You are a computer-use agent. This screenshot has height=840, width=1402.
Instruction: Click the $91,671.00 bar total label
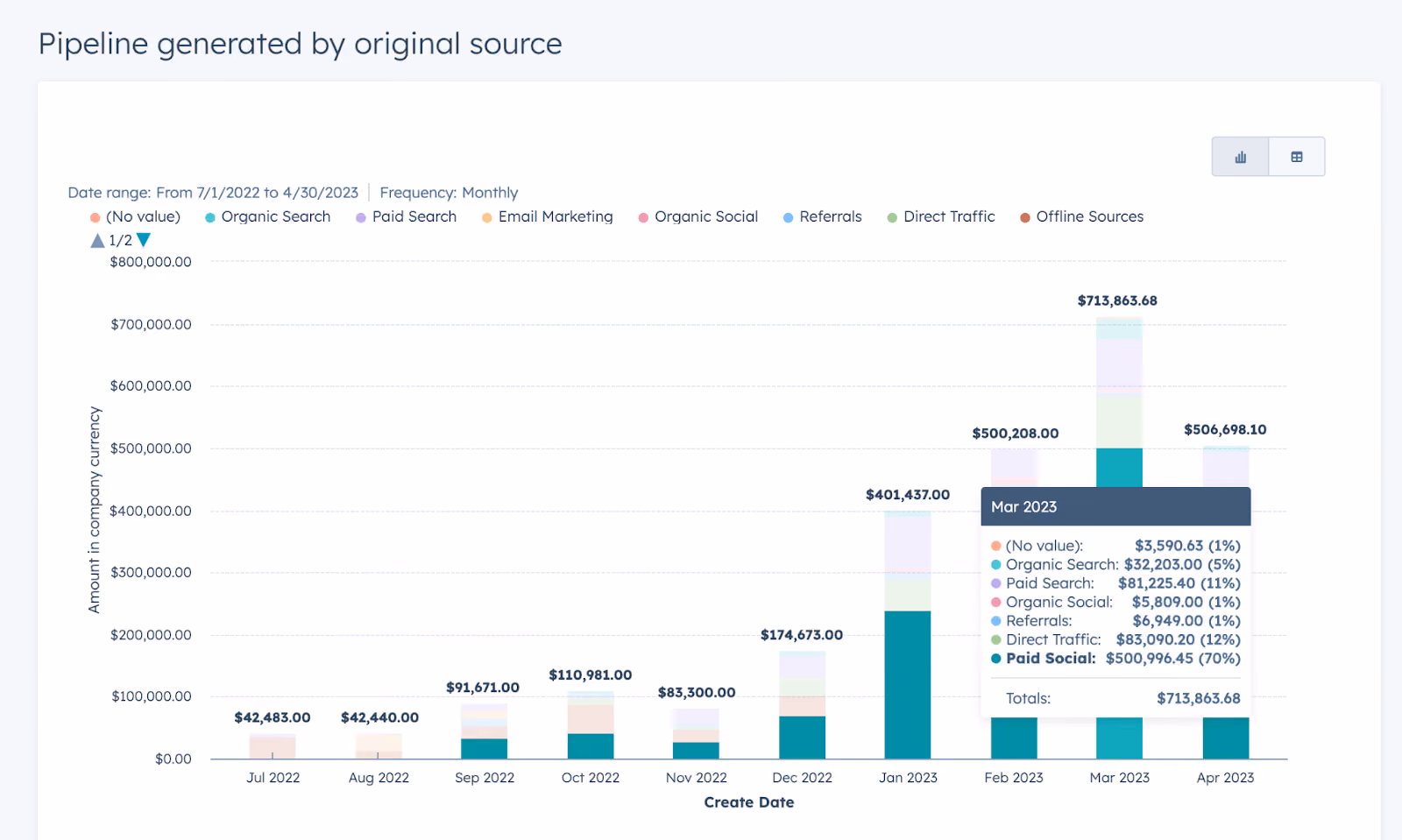(483, 688)
